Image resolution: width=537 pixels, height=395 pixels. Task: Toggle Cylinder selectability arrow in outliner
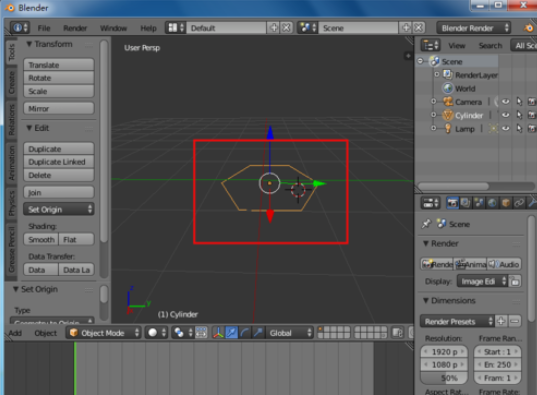[519, 115]
